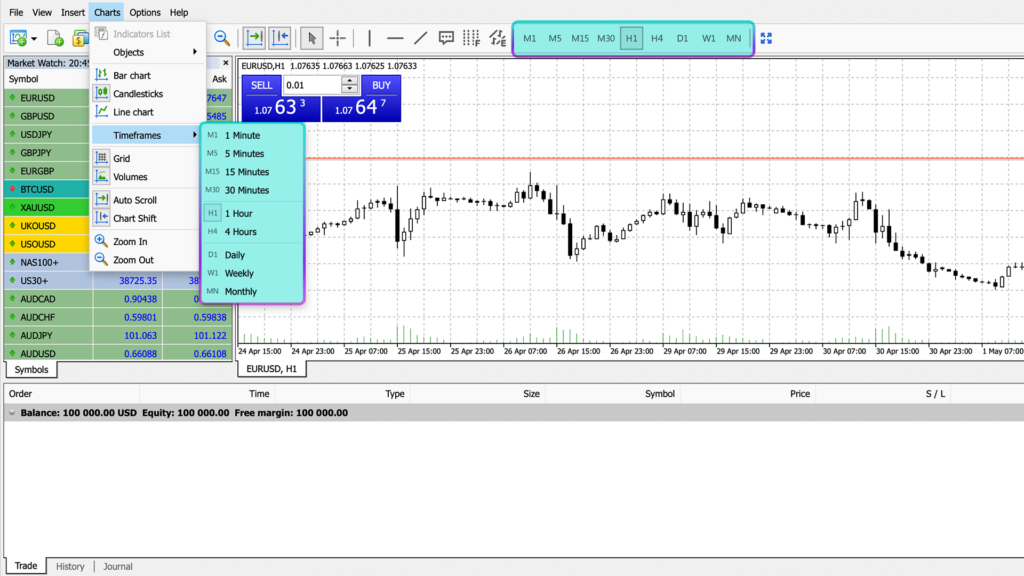The image size is (1024, 576).
Task: Click the lot size input field
Action: (x=312, y=86)
